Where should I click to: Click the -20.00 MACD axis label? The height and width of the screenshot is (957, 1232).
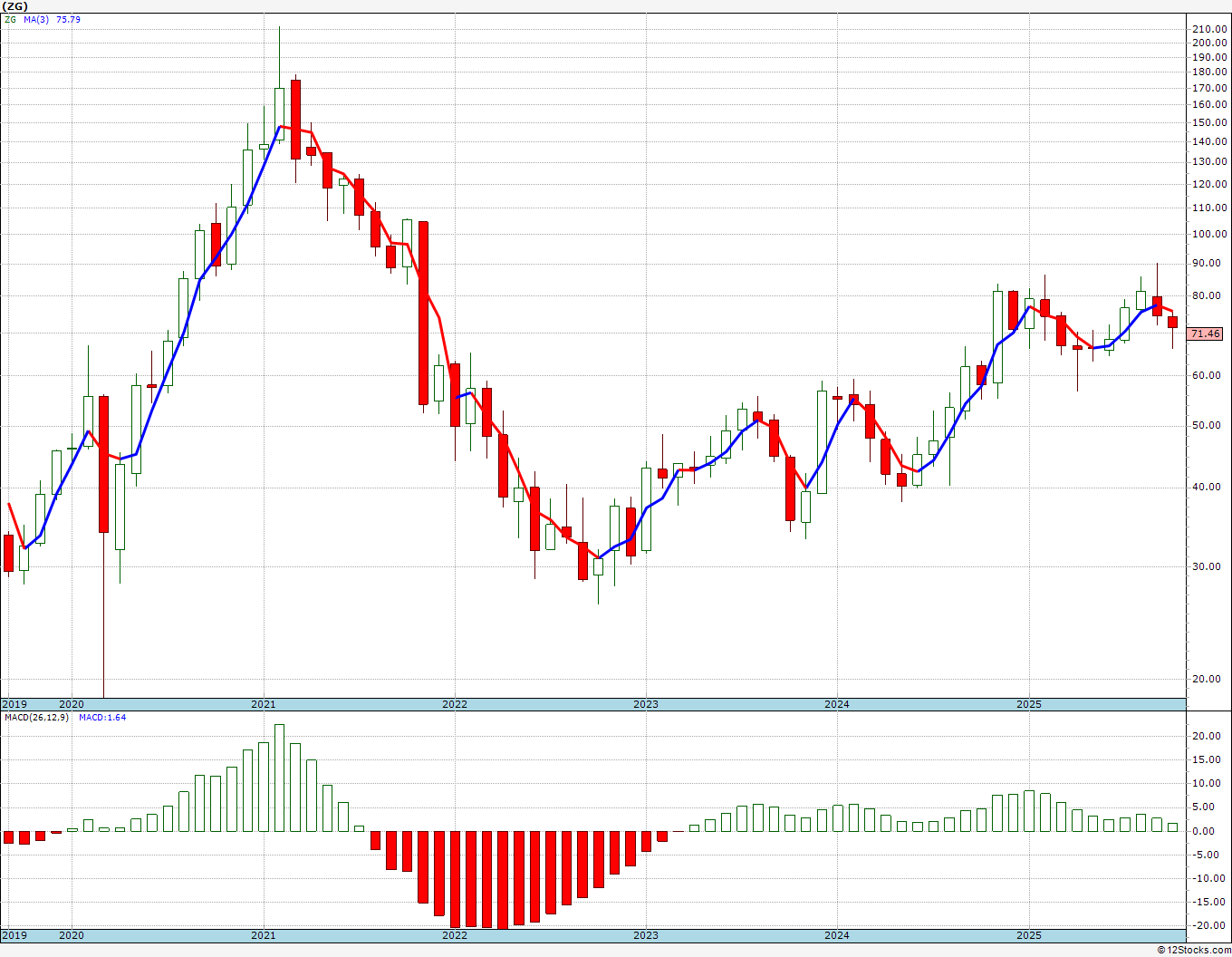coord(1209,925)
